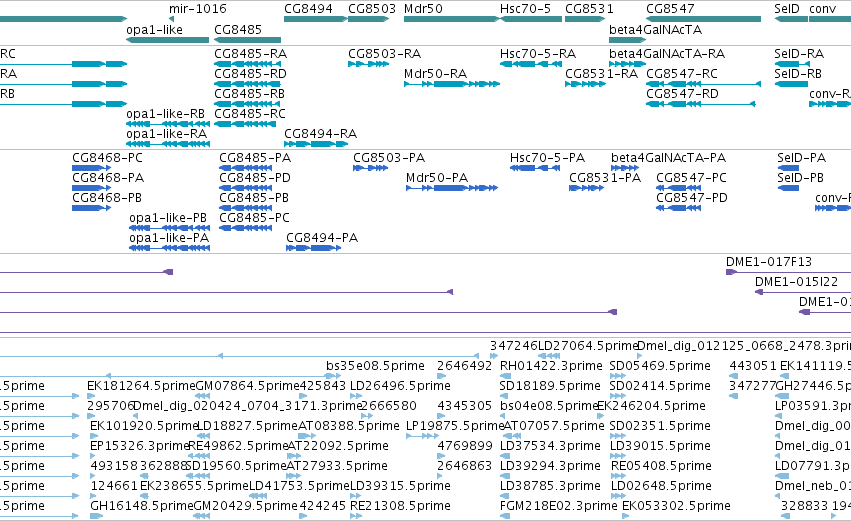Click the SD05469.5prime EST

(x=660, y=366)
